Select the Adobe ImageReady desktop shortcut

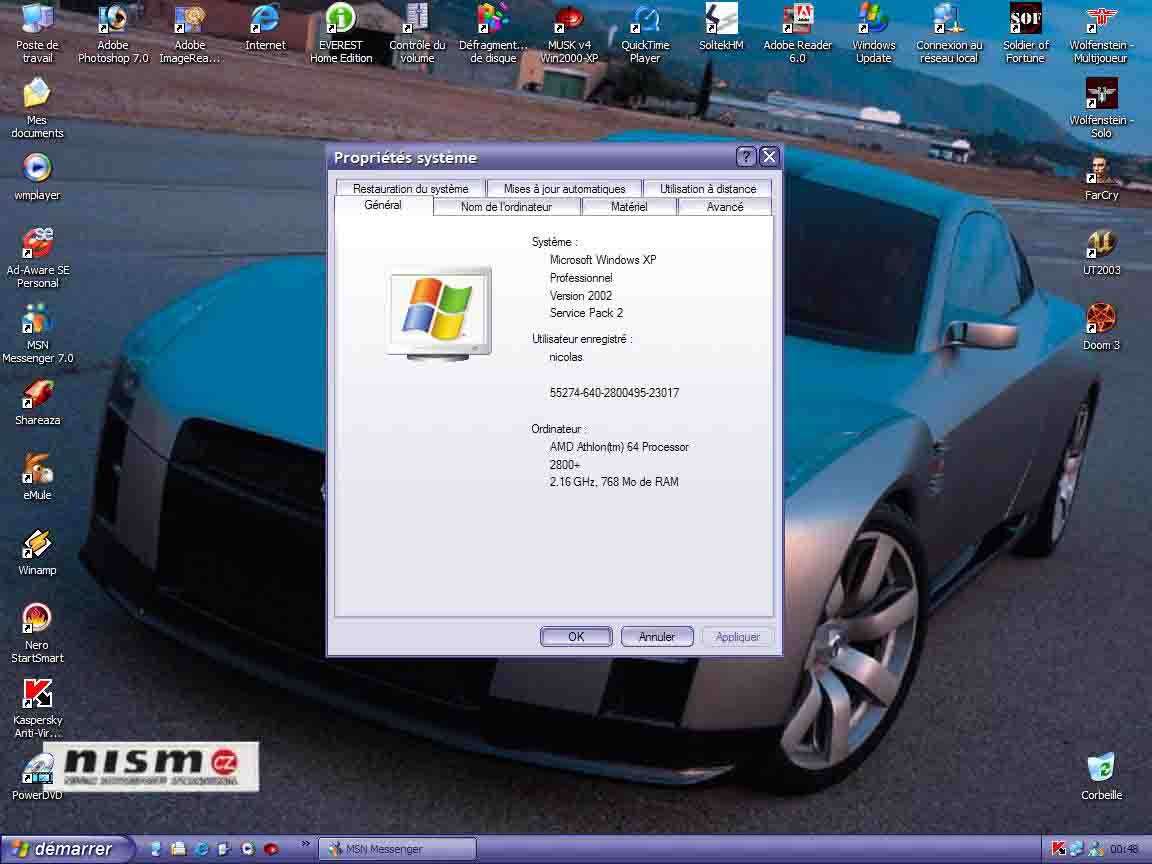pos(190,33)
